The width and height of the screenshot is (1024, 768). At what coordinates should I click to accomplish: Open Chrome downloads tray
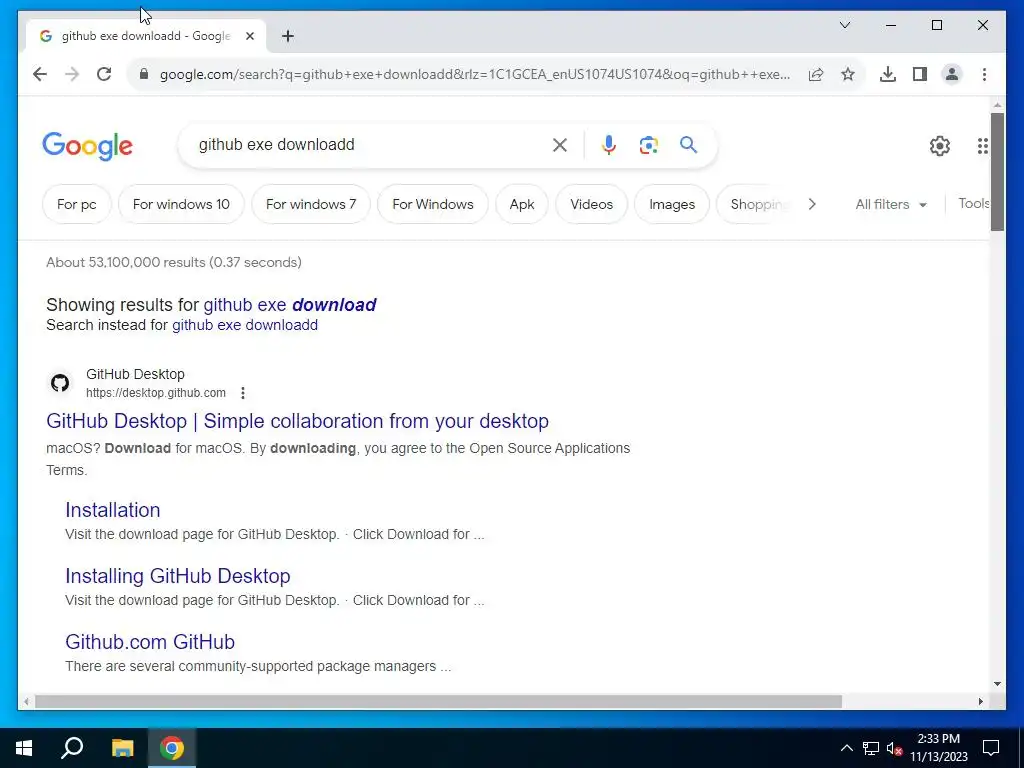click(x=888, y=74)
